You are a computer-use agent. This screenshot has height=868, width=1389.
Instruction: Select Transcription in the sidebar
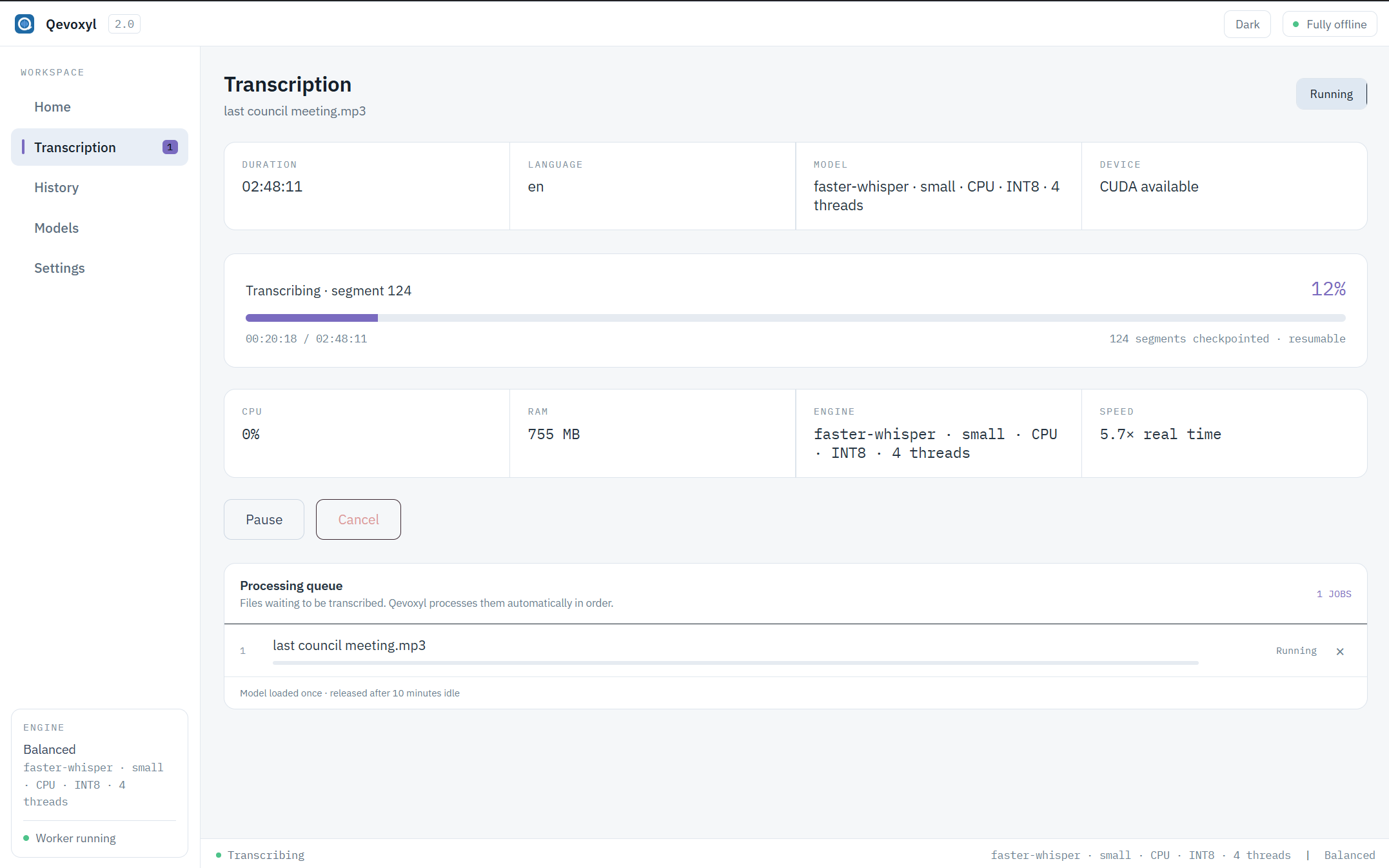point(99,147)
